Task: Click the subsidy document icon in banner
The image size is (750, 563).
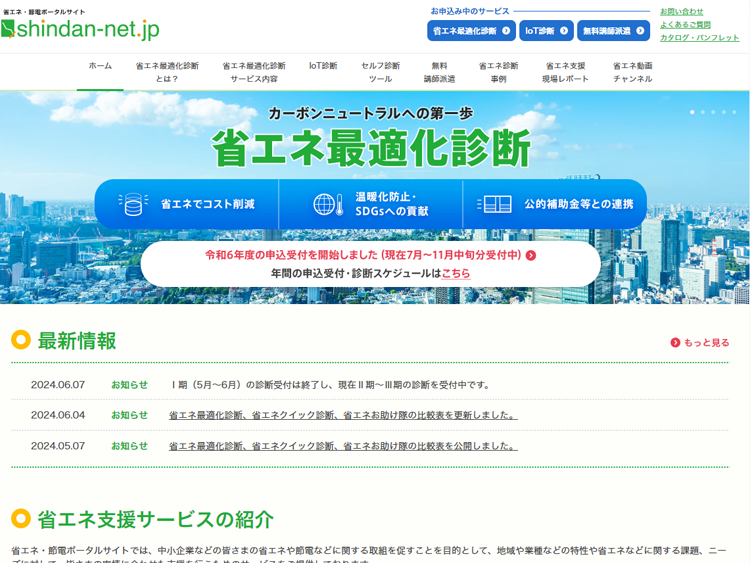Action: (x=495, y=204)
